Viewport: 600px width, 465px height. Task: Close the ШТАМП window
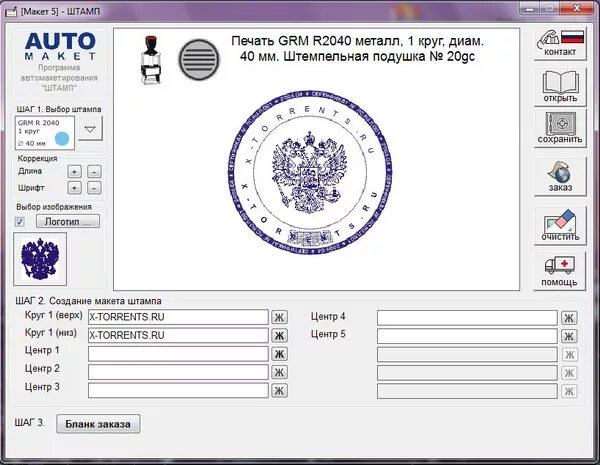coord(577,8)
